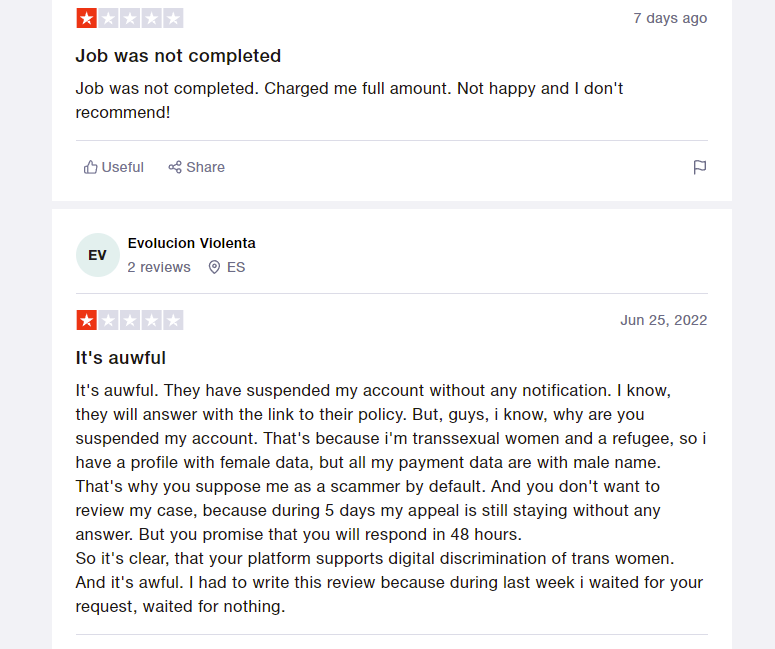Click the ES country label

pos(236,267)
